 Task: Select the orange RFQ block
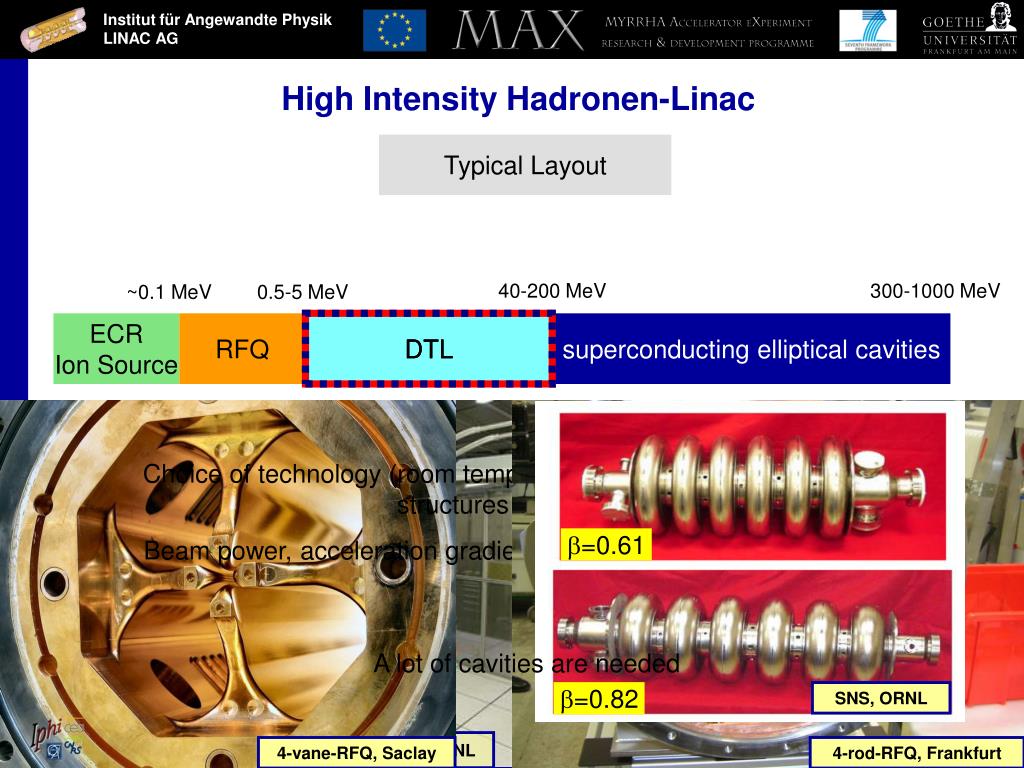point(242,349)
